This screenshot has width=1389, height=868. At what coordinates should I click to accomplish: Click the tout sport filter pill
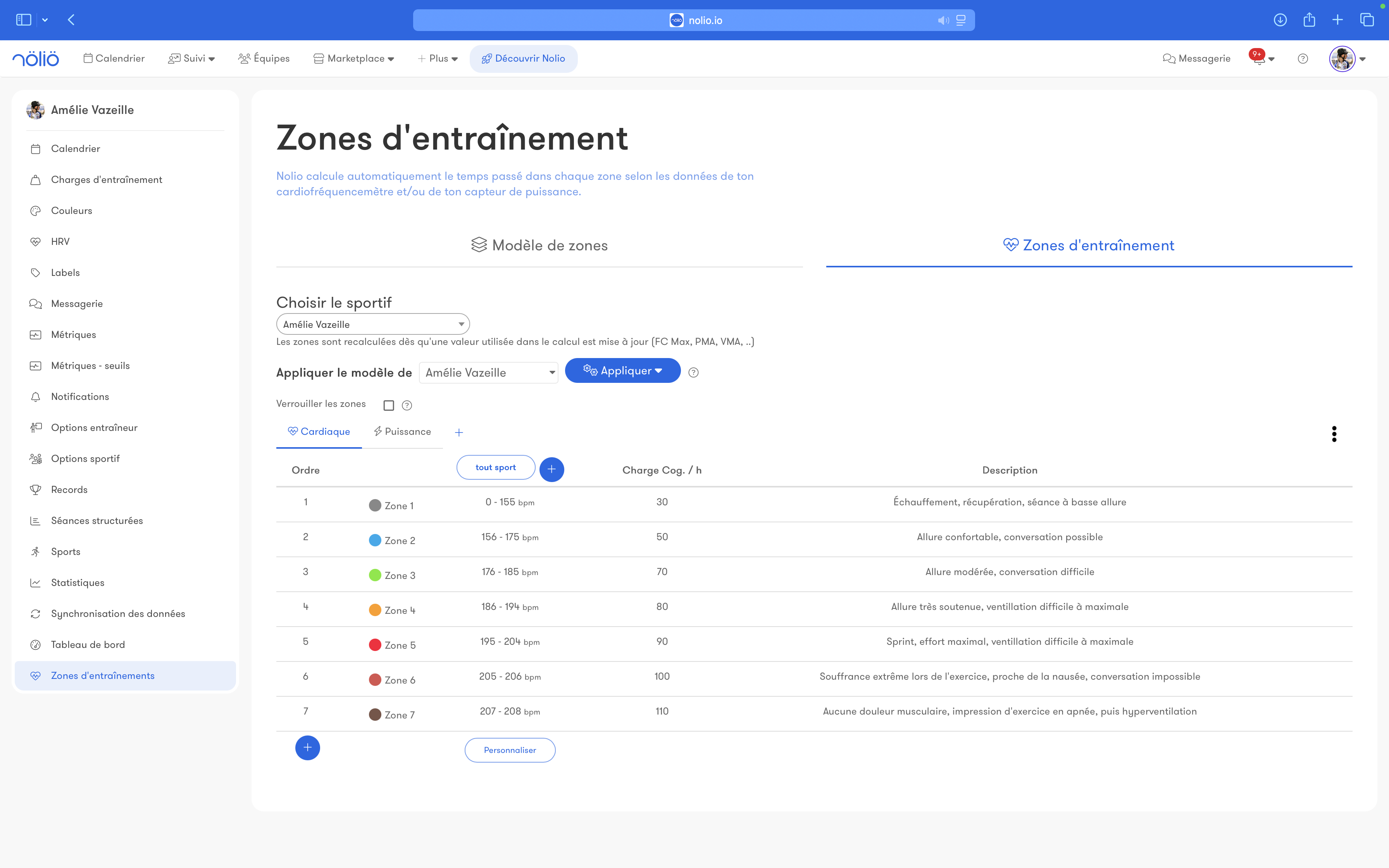coord(495,467)
